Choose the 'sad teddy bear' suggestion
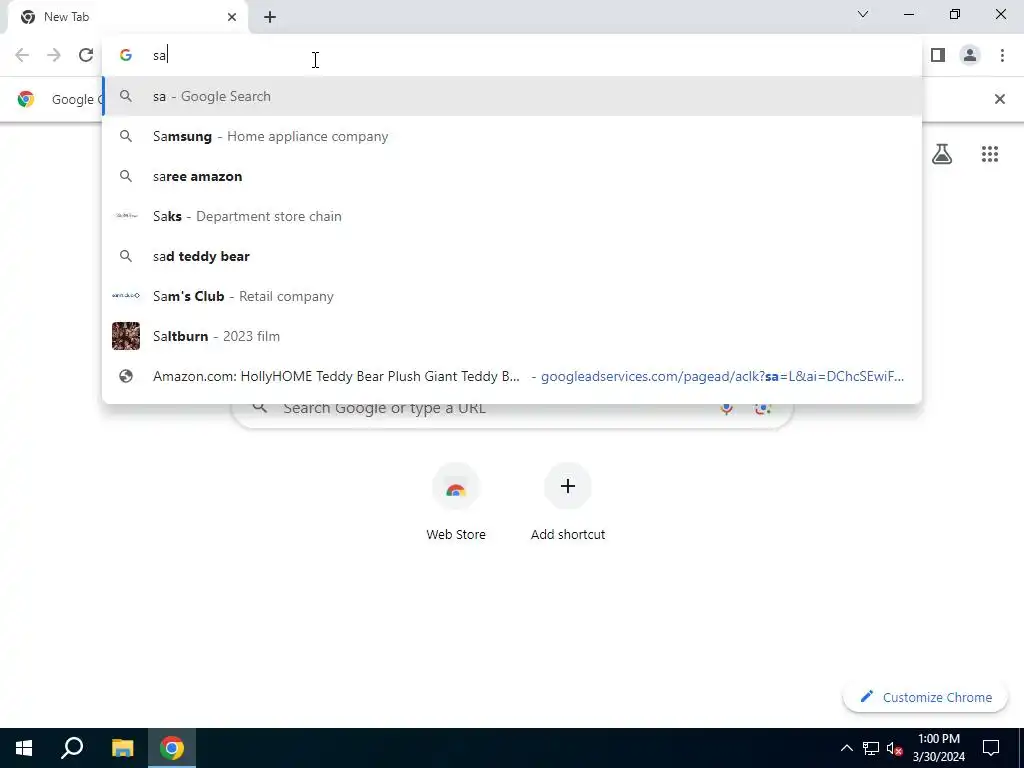Viewport: 1024px width, 768px height. (512, 256)
